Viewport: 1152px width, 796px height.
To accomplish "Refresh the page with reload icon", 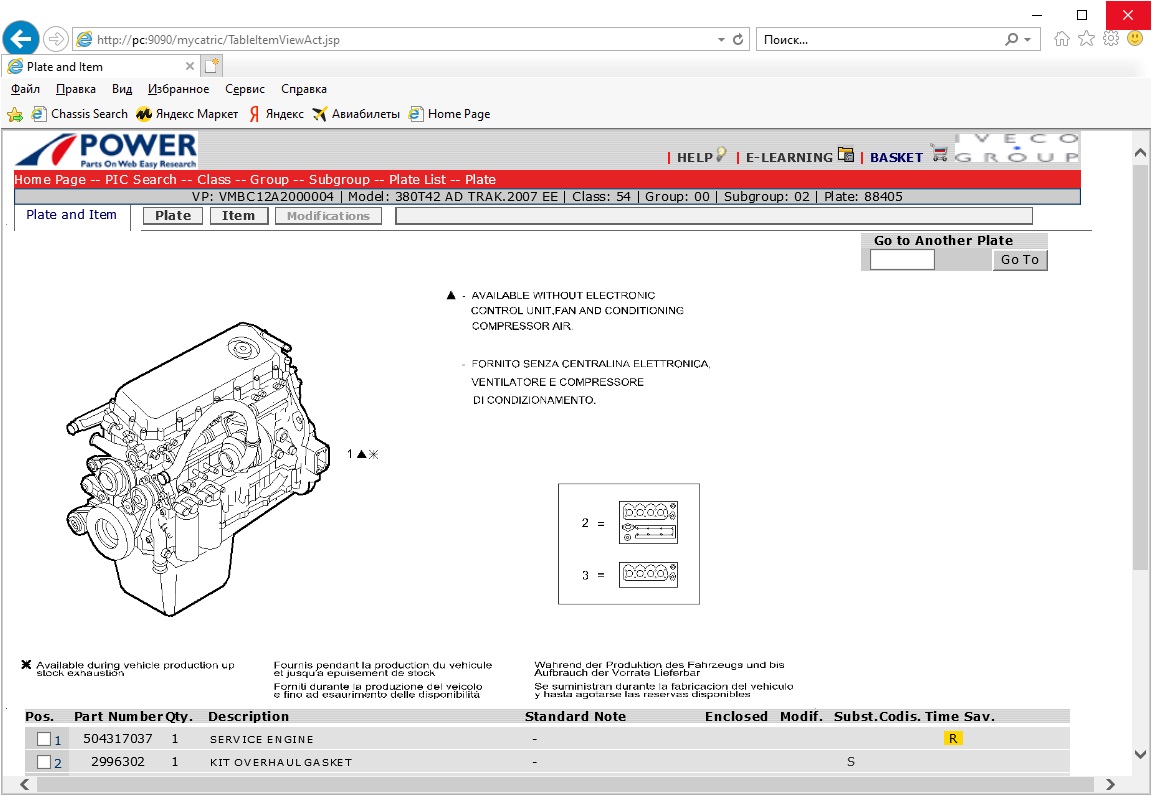I will pyautogui.click(x=738, y=40).
